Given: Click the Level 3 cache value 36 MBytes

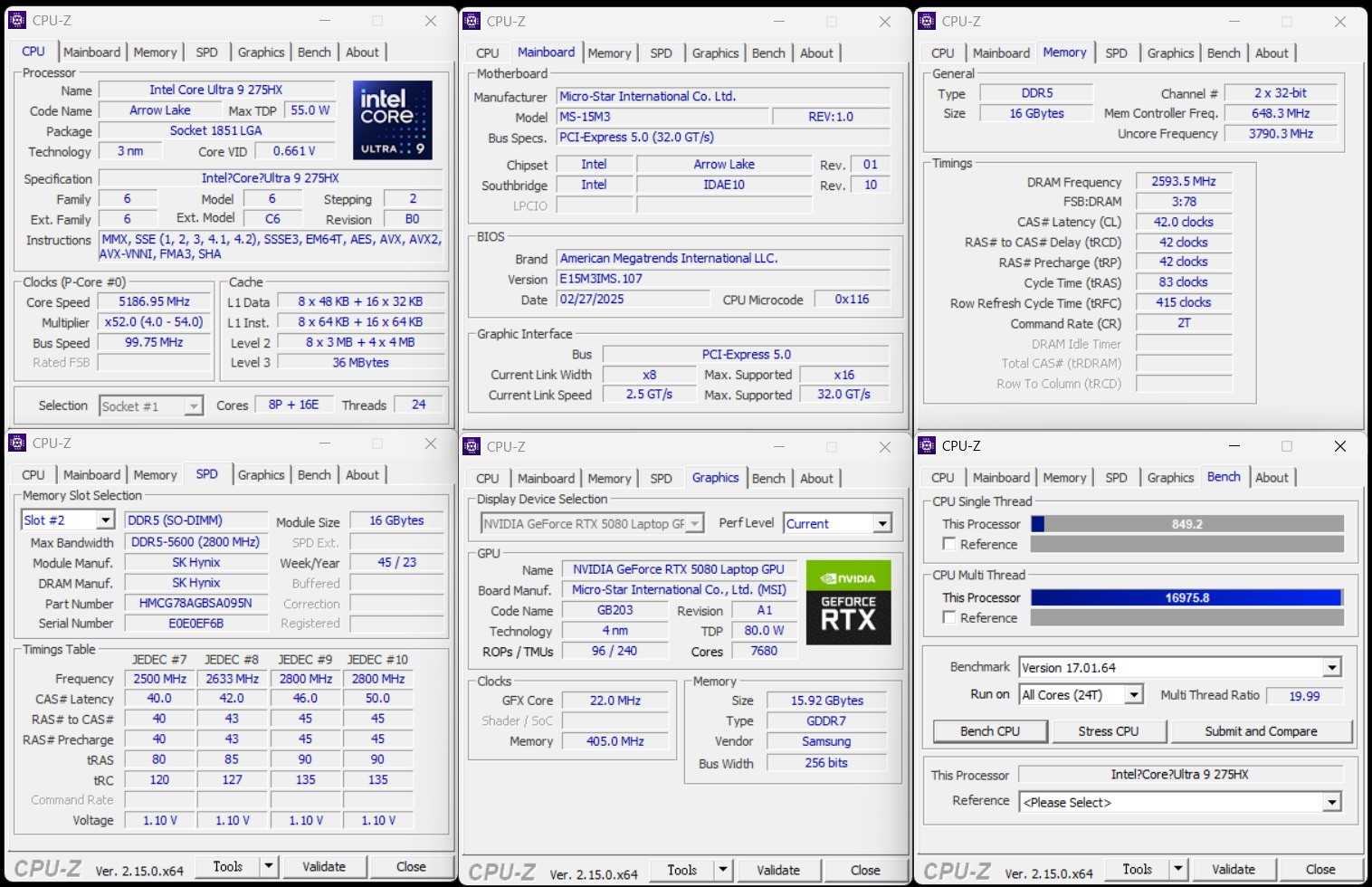Looking at the screenshot, I should coord(360,362).
